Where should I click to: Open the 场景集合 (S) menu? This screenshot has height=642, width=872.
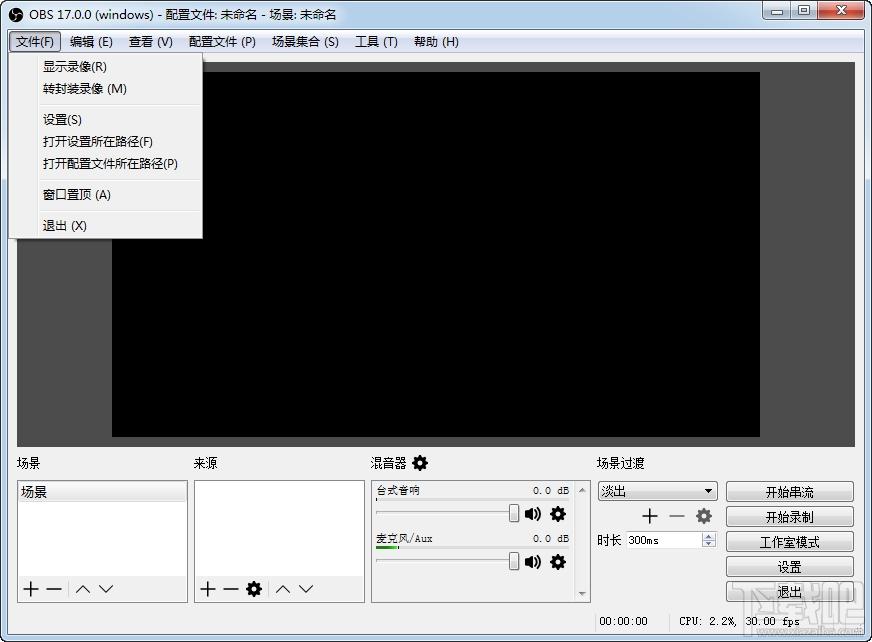pos(305,42)
